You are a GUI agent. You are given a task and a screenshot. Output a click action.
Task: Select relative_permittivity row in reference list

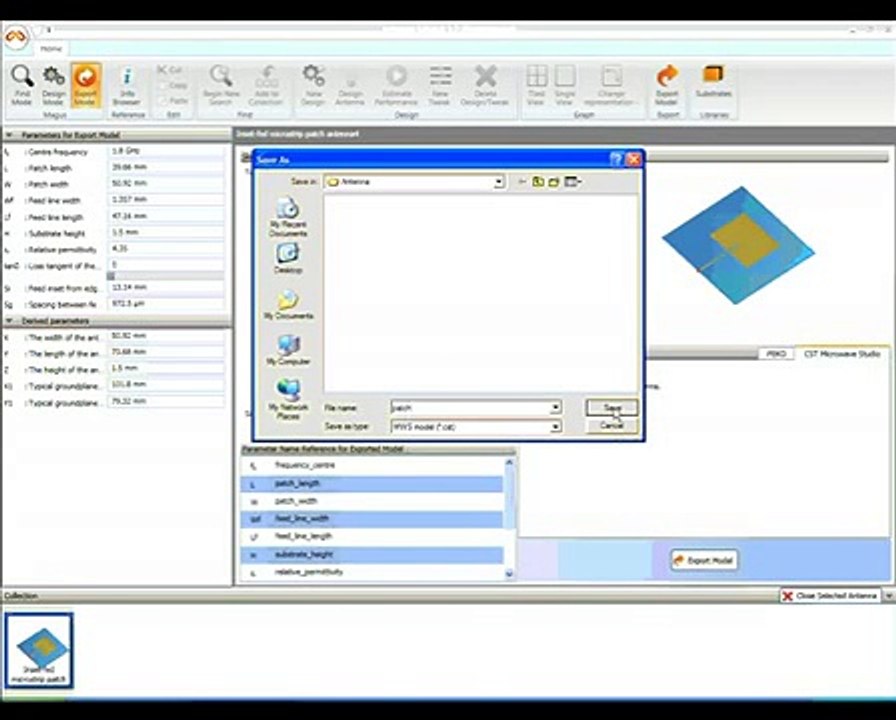[x=372, y=572]
